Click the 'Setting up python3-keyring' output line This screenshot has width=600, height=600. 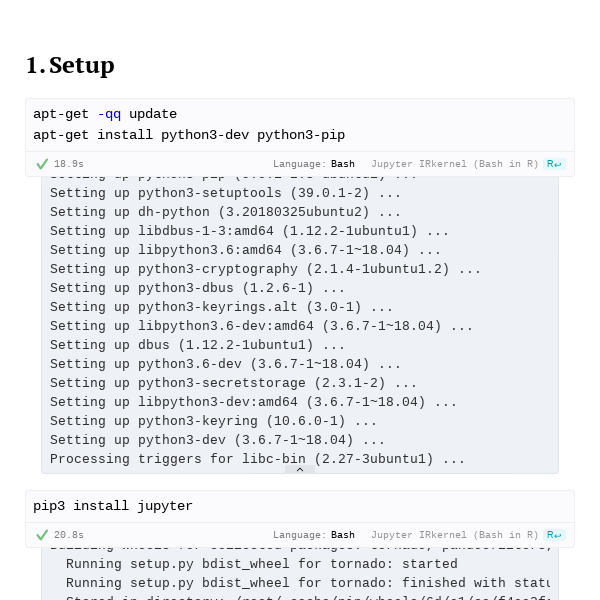(x=213, y=421)
